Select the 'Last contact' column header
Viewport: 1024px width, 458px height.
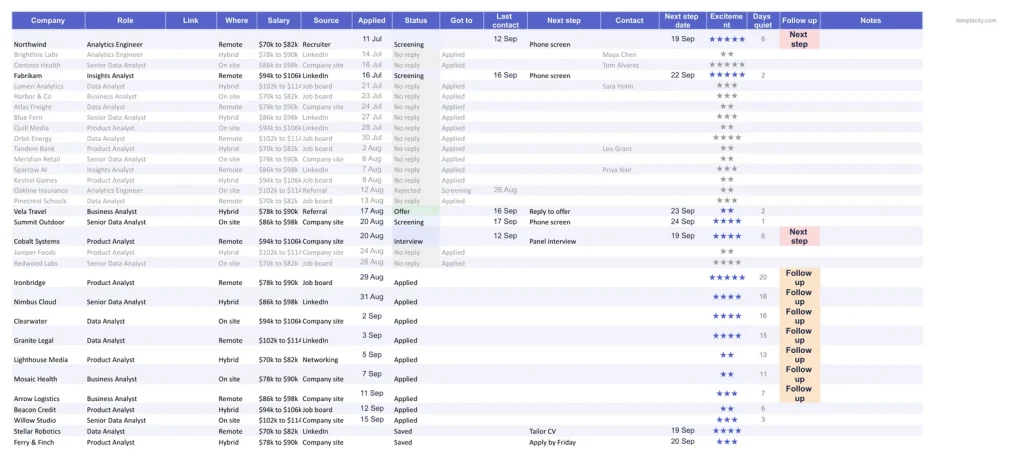(505, 20)
